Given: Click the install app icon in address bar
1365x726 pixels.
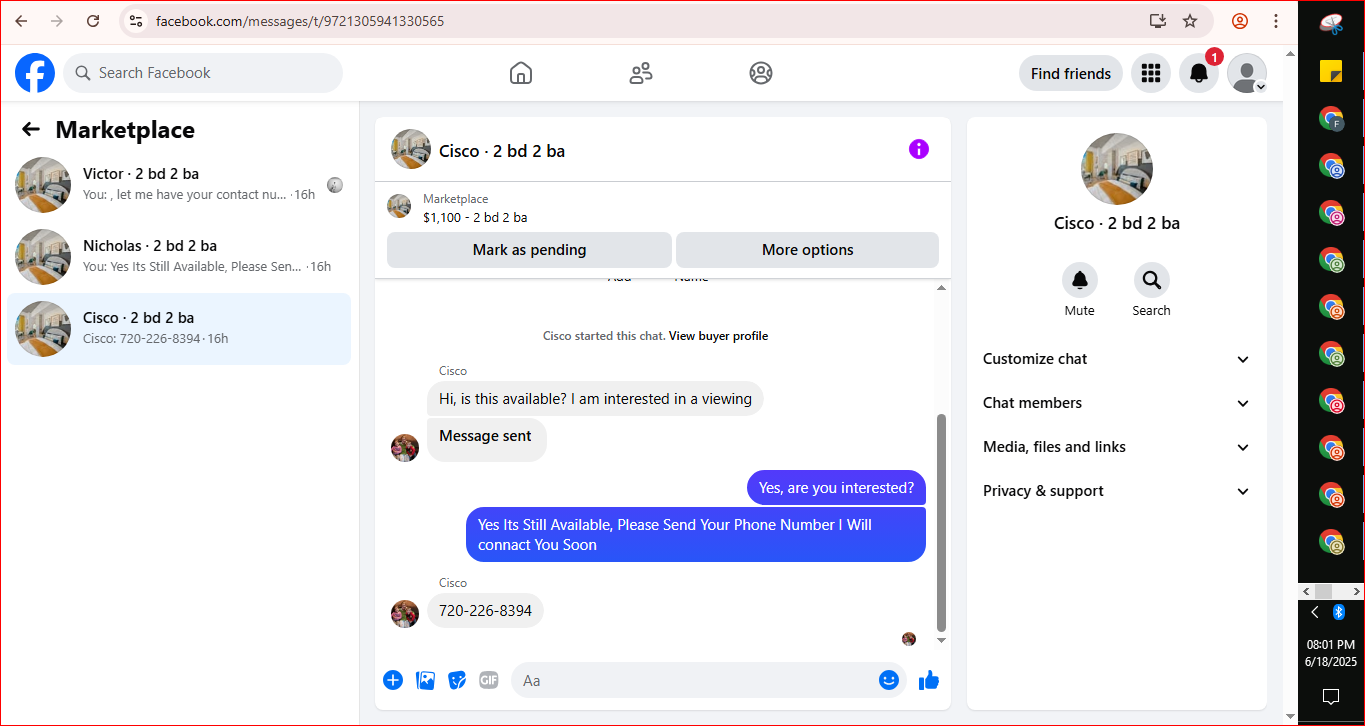Looking at the screenshot, I should pos(1158,21).
